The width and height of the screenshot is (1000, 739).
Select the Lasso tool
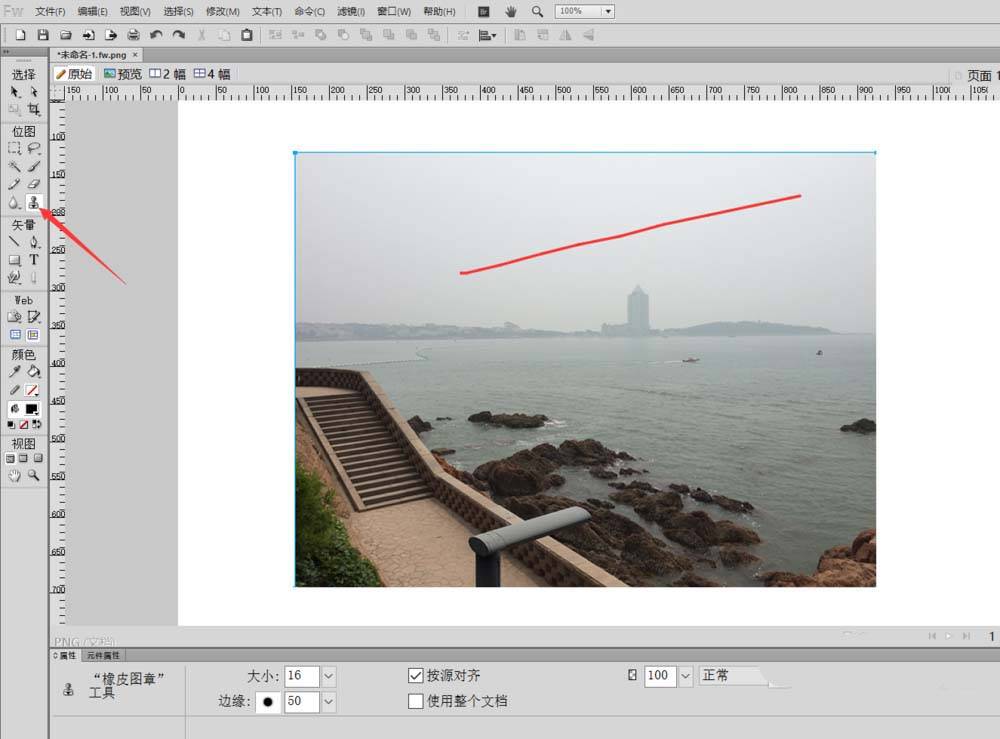pyautogui.click(x=33, y=148)
